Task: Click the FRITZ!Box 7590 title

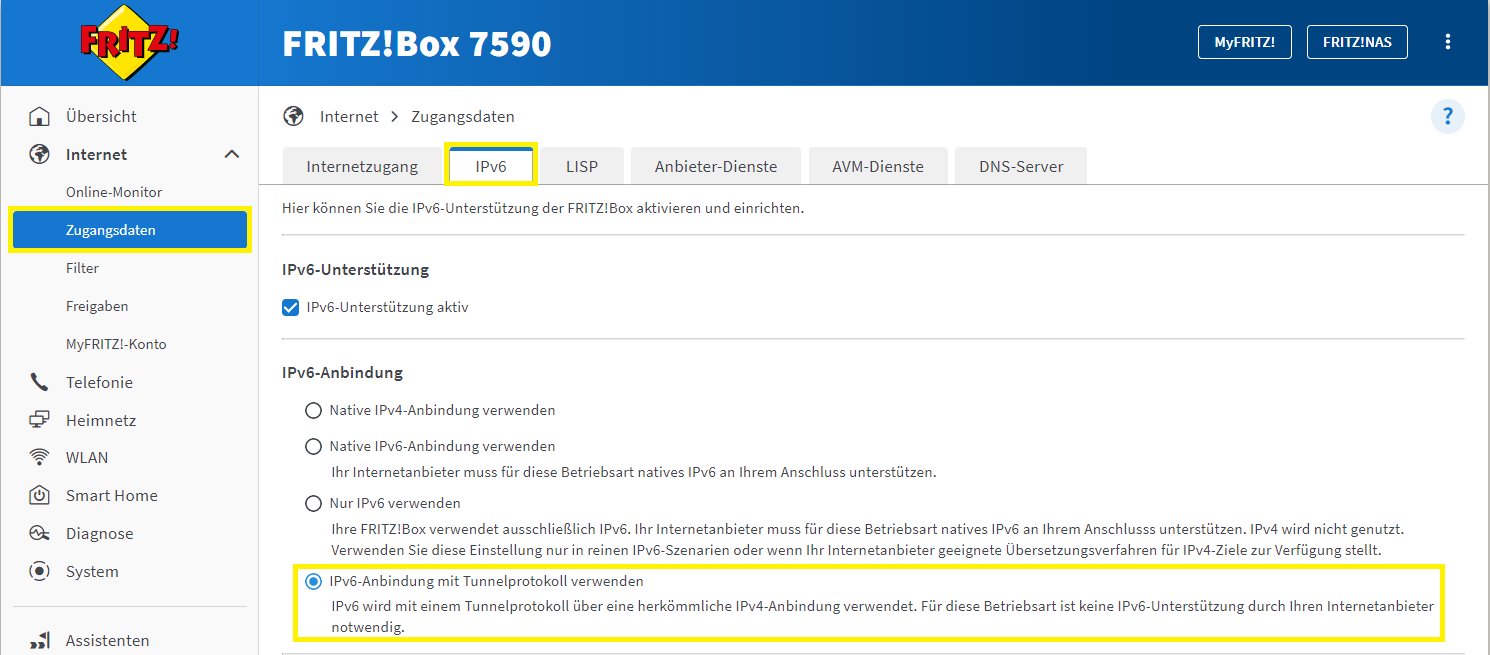Action: (x=417, y=44)
